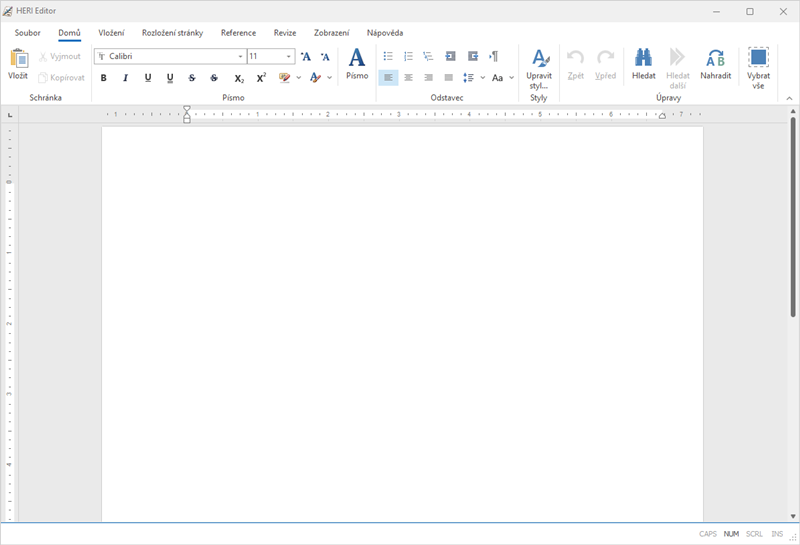Apply bulleted list formatting
This screenshot has width=800, height=545.
tap(388, 56)
